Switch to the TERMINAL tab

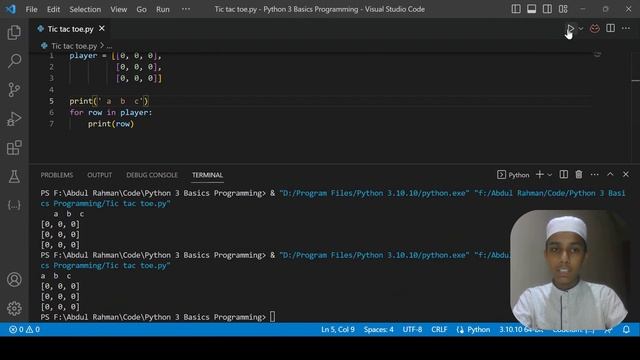207,175
